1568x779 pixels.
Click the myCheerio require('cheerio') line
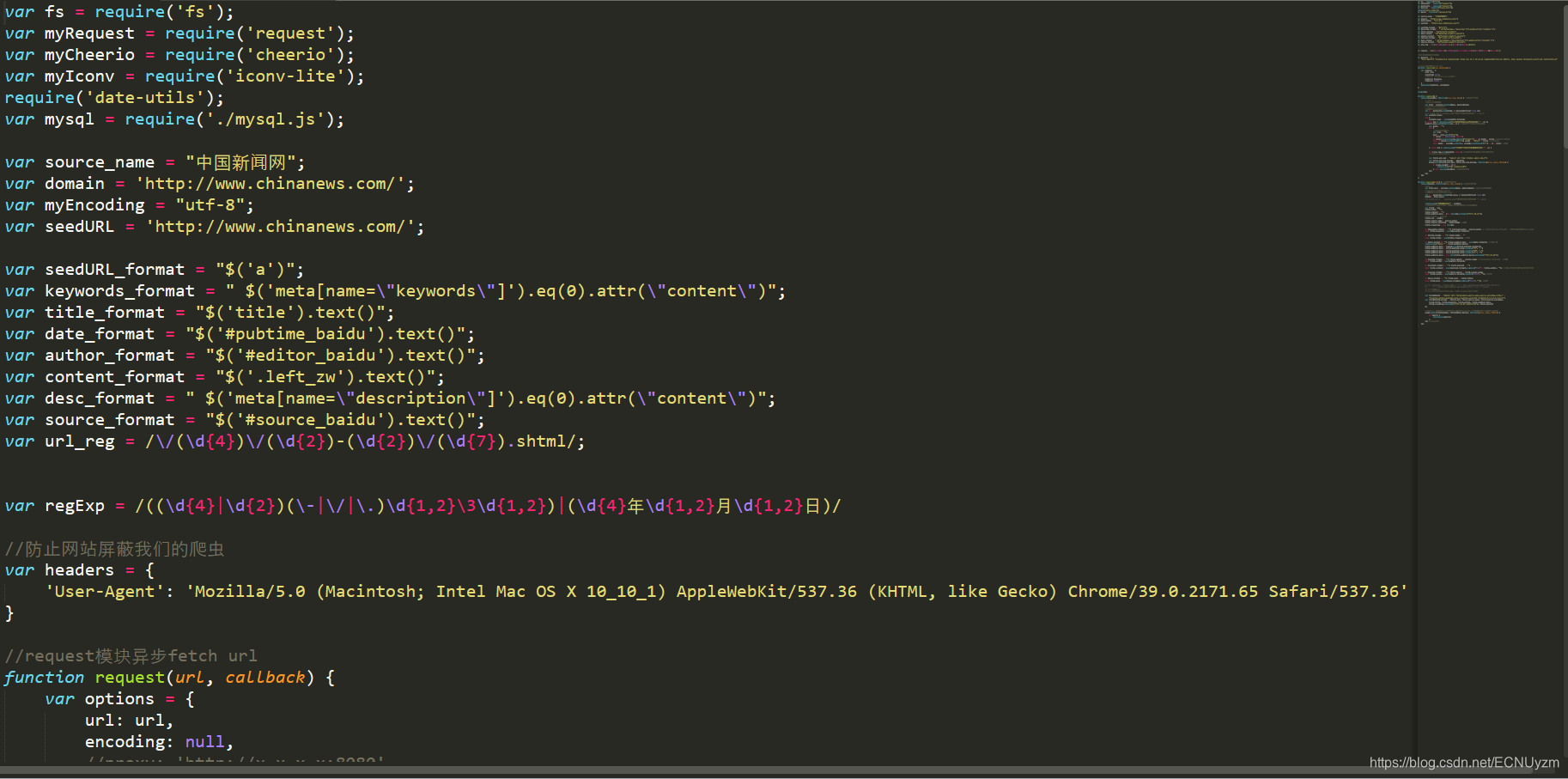[x=179, y=55]
